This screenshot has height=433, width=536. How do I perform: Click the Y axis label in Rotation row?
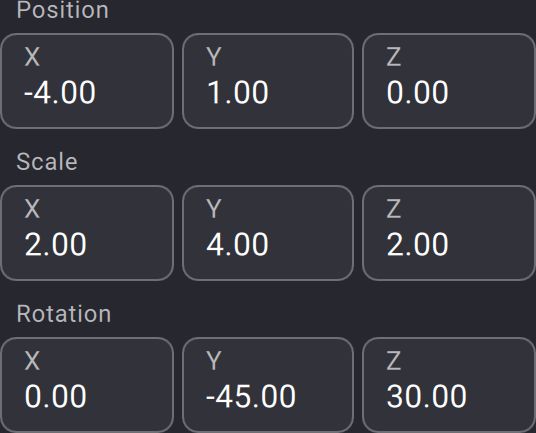[214, 360]
